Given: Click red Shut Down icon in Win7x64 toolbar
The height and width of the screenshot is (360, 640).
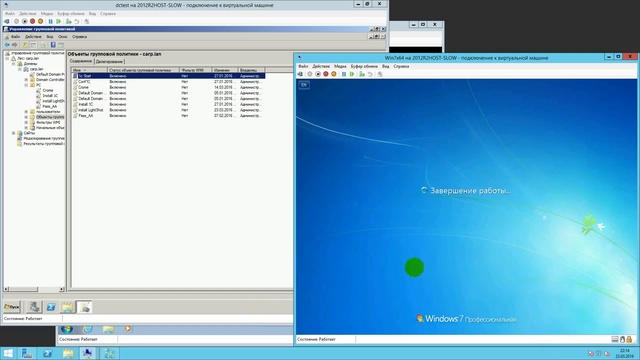Looking at the screenshot, I should click(326, 74).
